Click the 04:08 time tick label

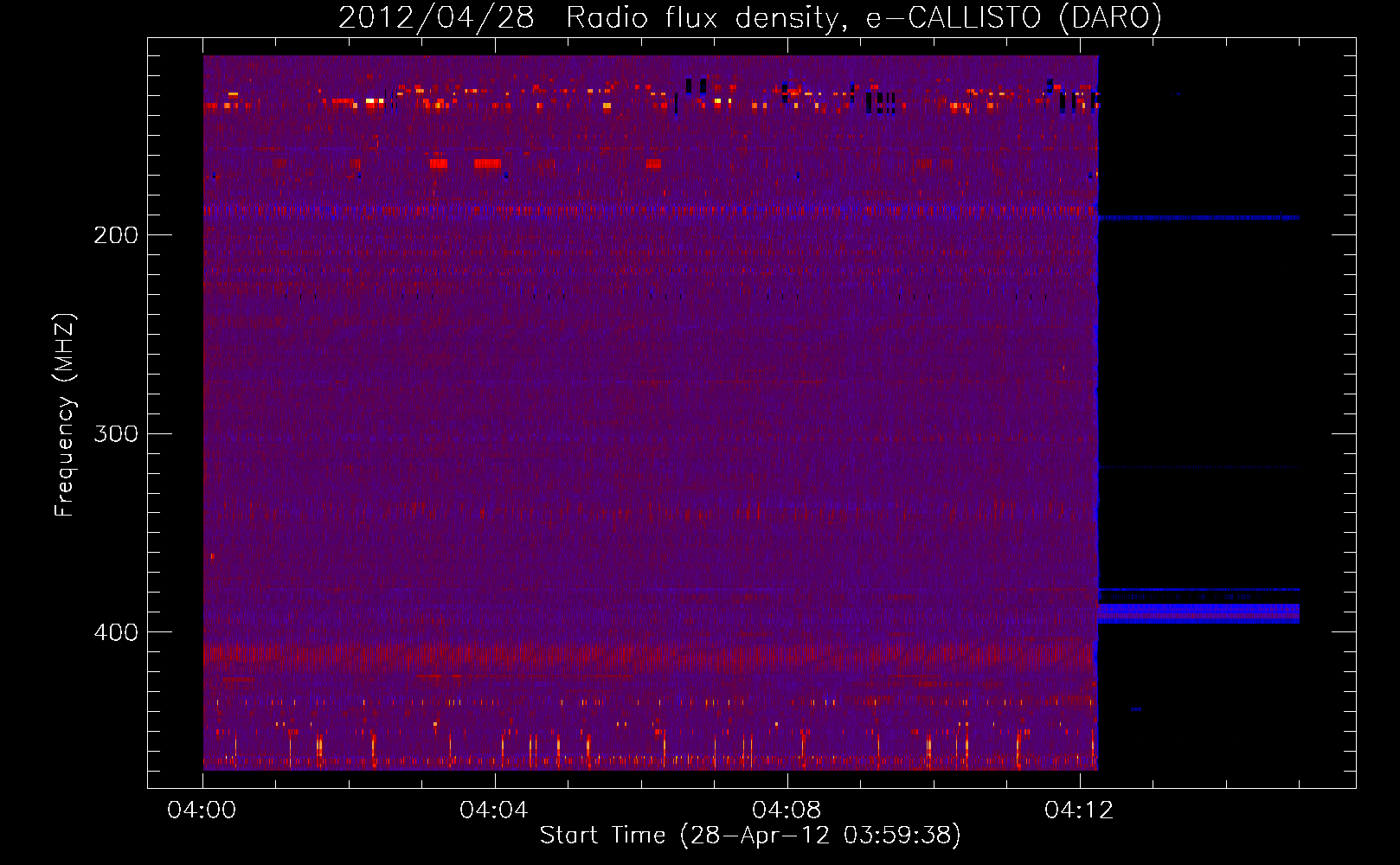click(787, 810)
